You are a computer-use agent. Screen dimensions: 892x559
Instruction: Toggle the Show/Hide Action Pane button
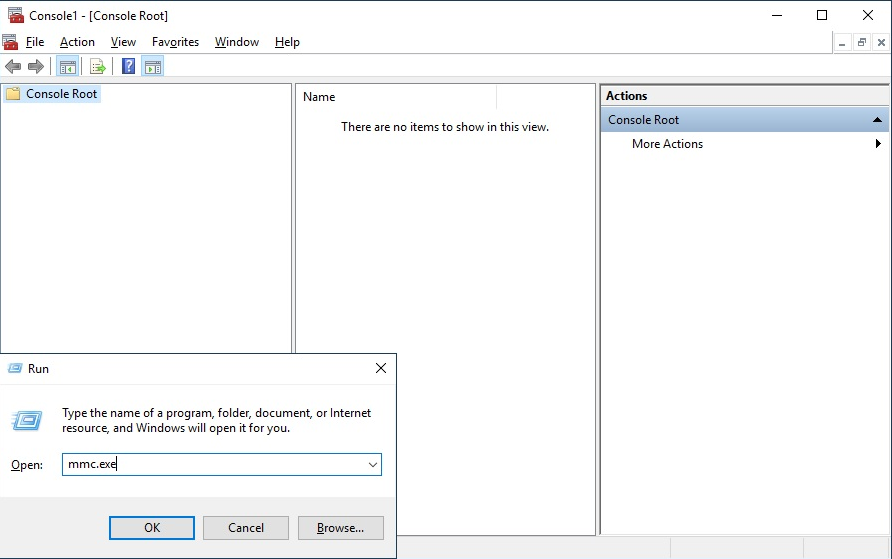click(x=152, y=67)
